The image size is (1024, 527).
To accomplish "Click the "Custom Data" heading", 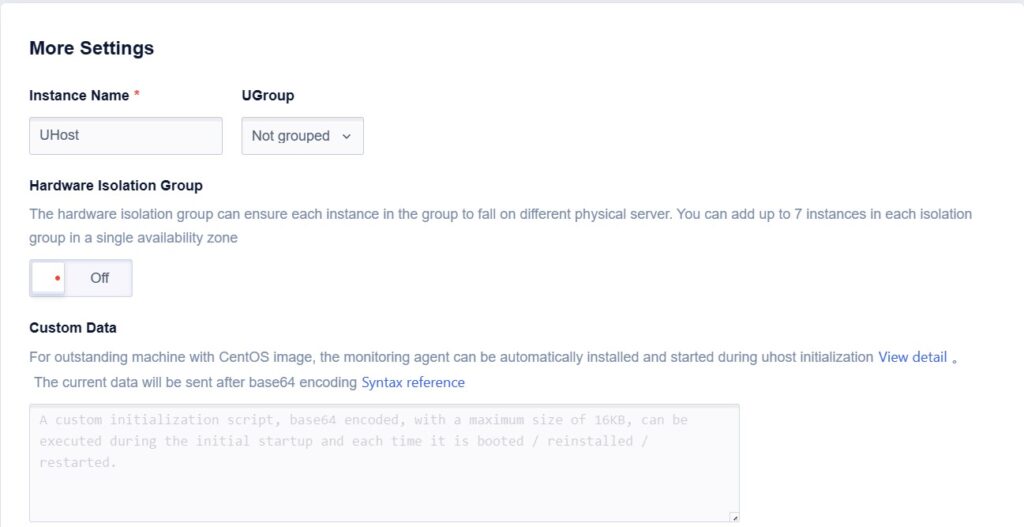I will coord(73,328).
